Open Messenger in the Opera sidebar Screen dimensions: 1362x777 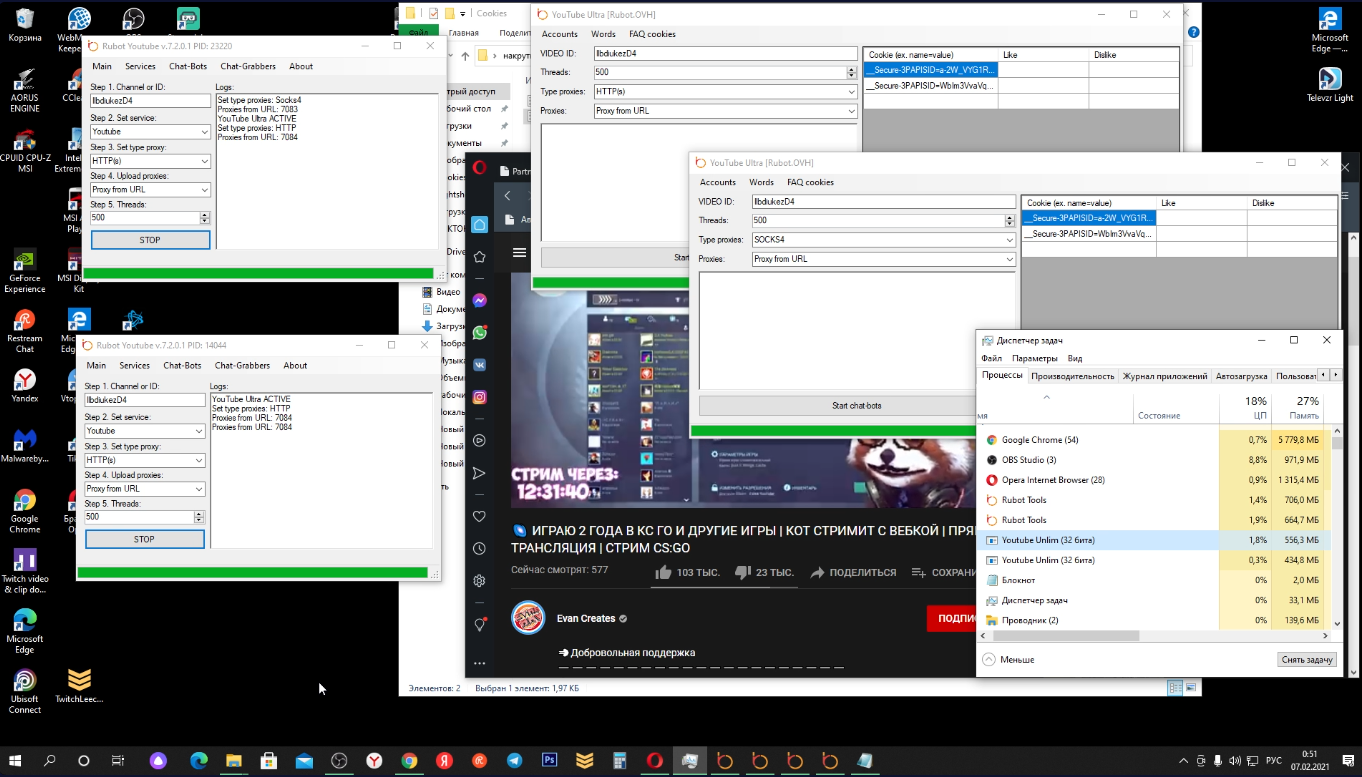point(480,300)
